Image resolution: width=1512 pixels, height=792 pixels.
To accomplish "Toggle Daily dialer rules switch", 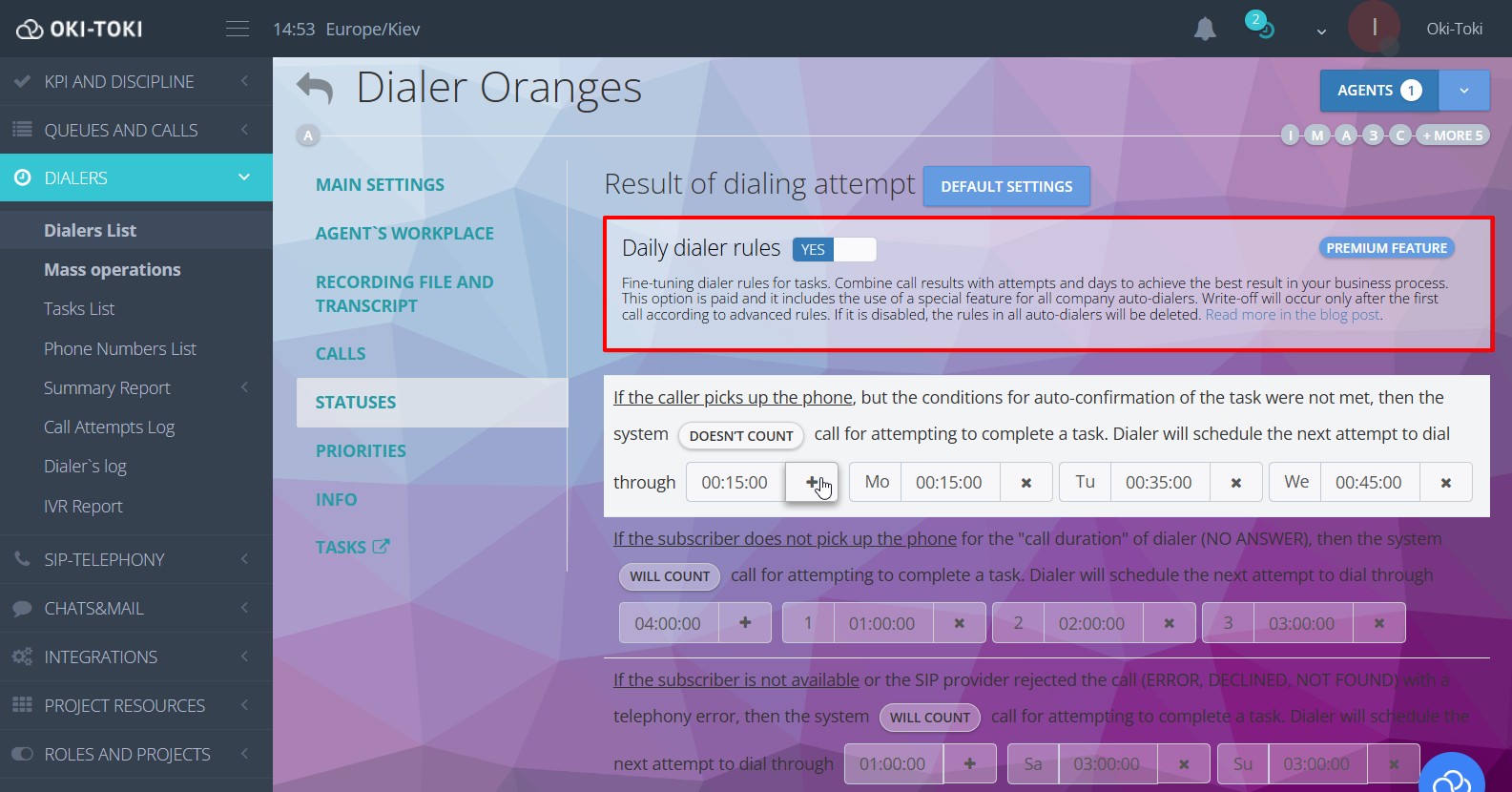I will tap(834, 249).
